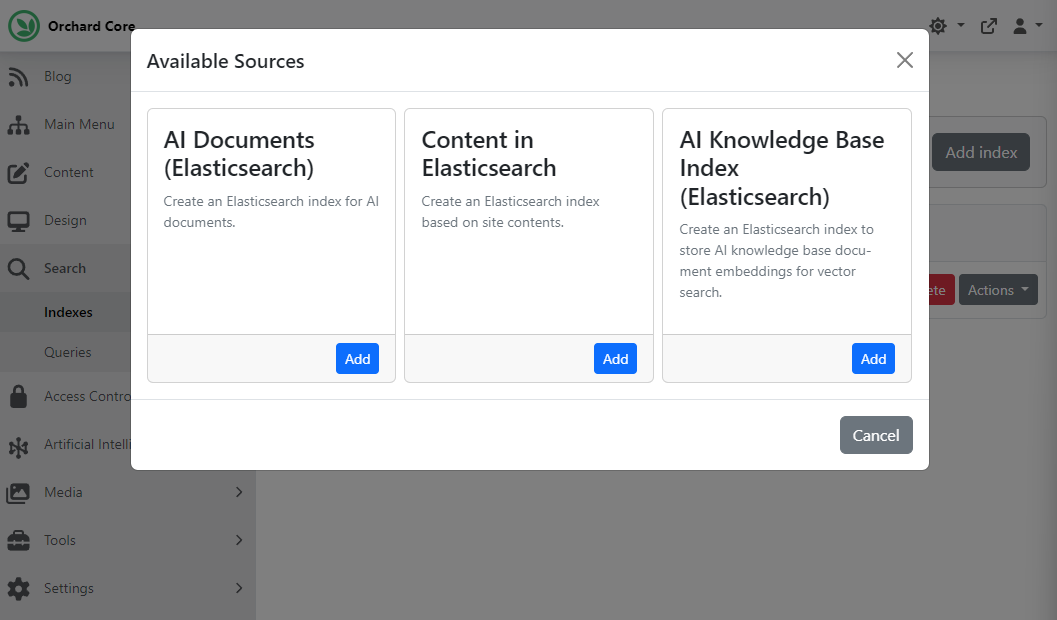The width and height of the screenshot is (1057, 620).
Task: Click the visit site external link icon
Action: [x=989, y=26]
